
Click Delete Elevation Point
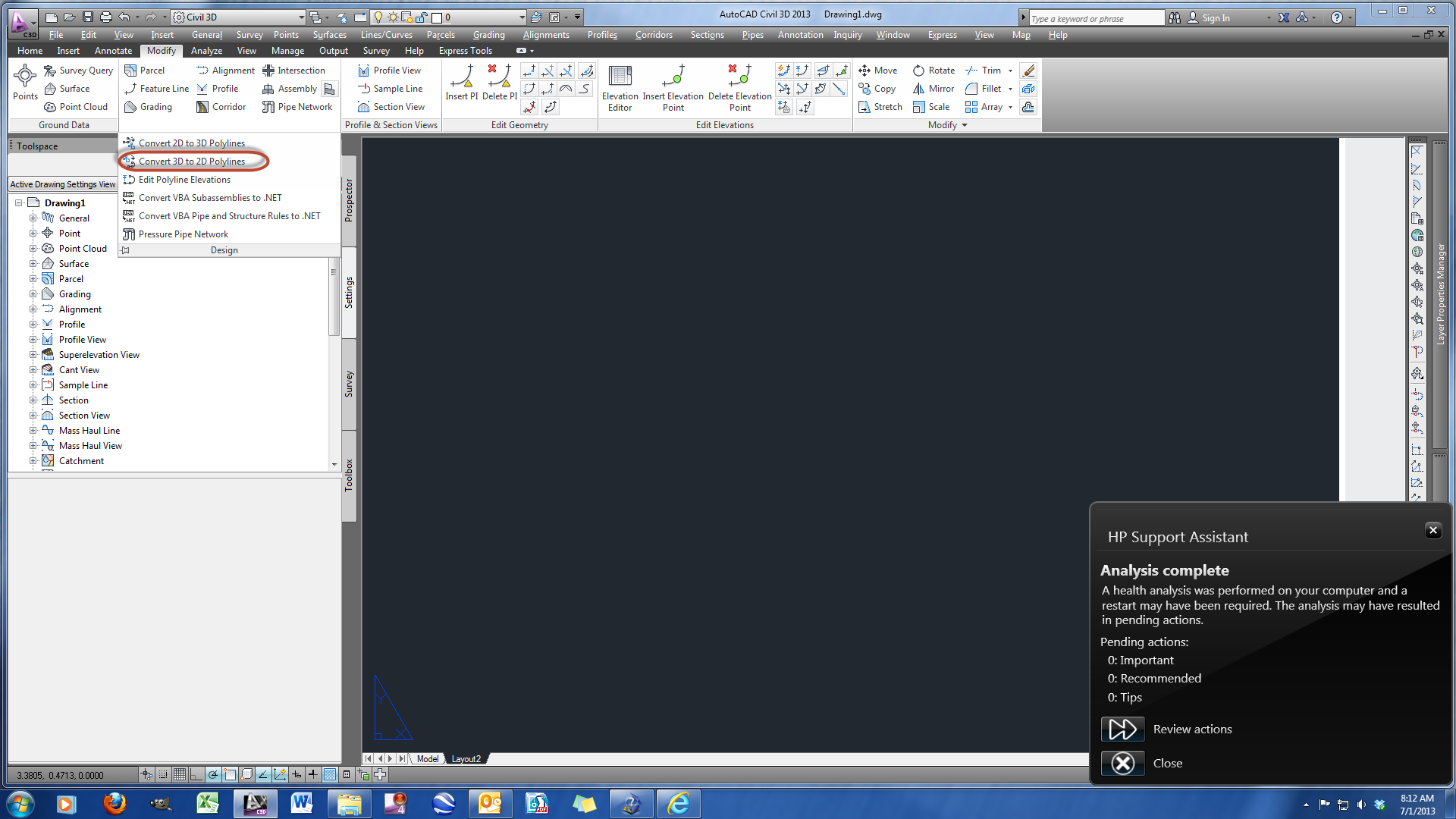click(x=740, y=89)
